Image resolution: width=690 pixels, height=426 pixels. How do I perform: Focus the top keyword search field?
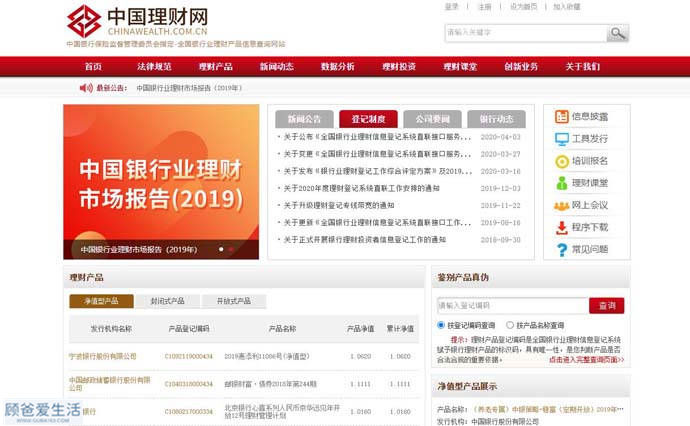[525, 33]
